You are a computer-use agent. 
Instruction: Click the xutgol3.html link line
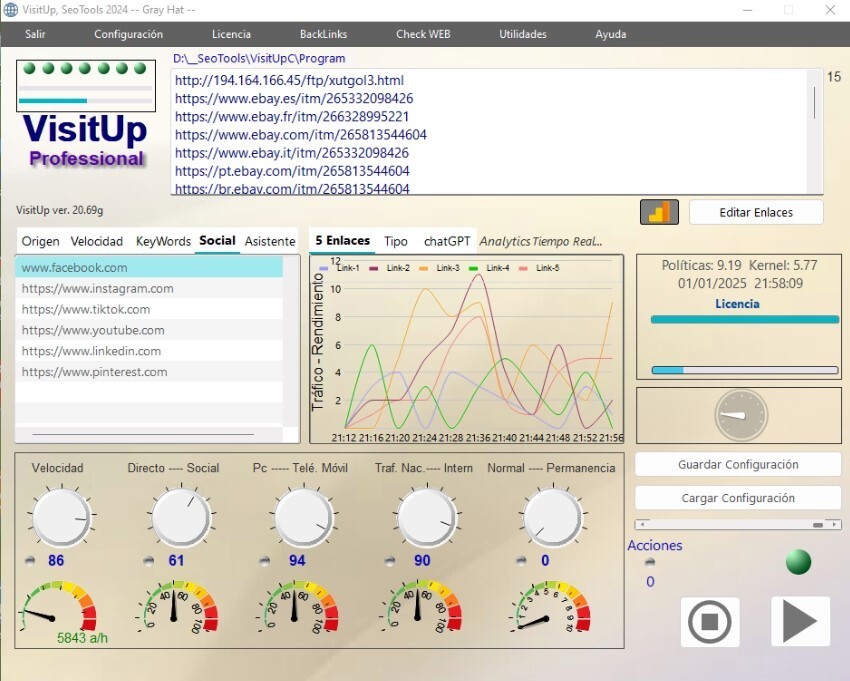[289, 80]
